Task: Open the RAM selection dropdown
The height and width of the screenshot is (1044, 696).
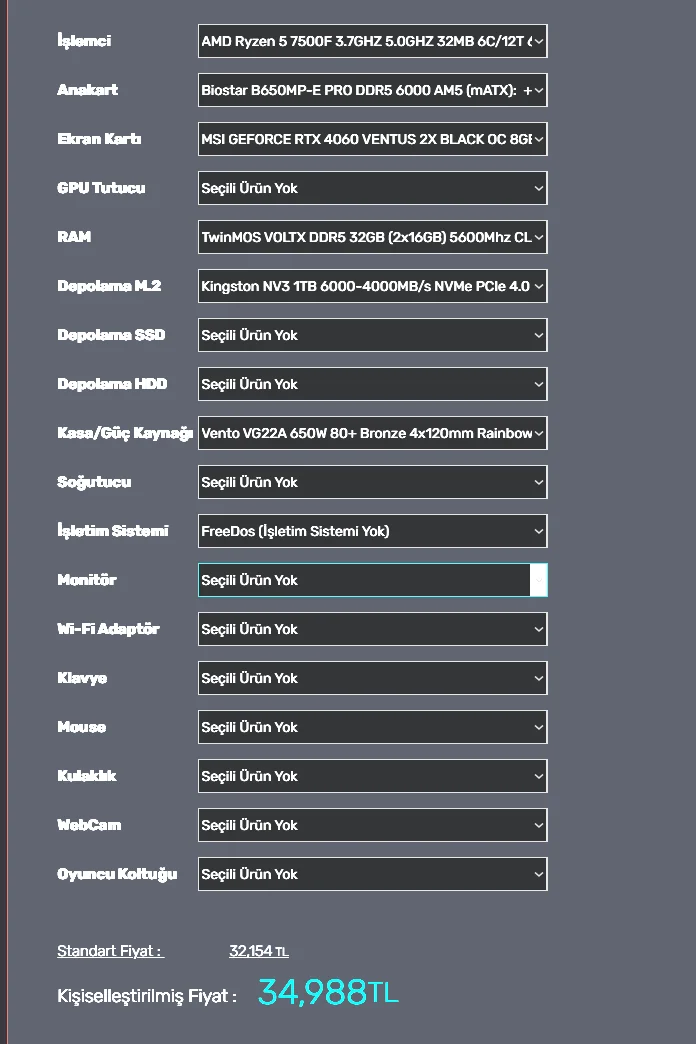Action: pyautogui.click(x=372, y=237)
